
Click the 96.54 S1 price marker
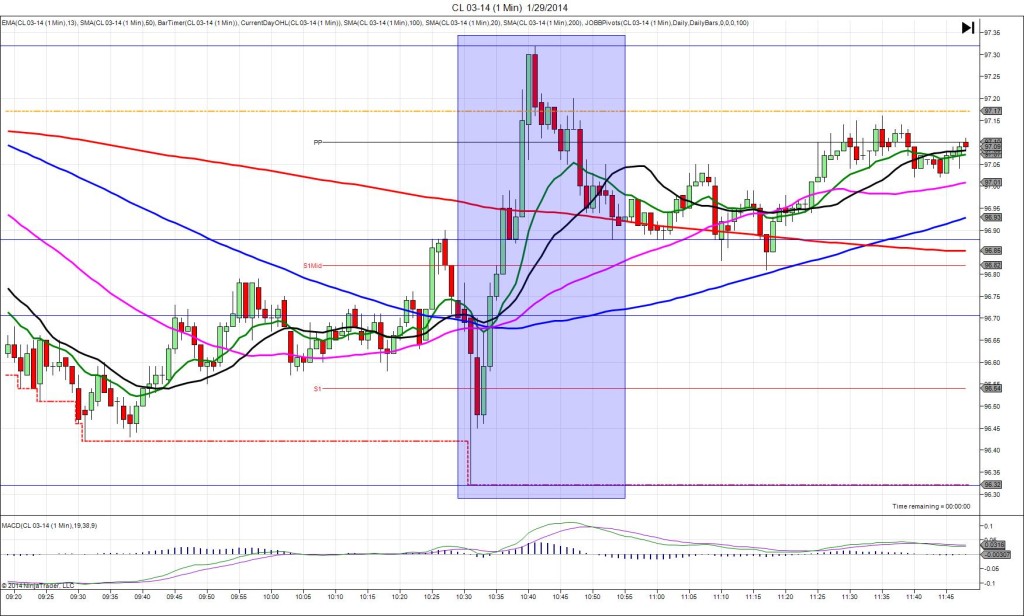[992, 388]
